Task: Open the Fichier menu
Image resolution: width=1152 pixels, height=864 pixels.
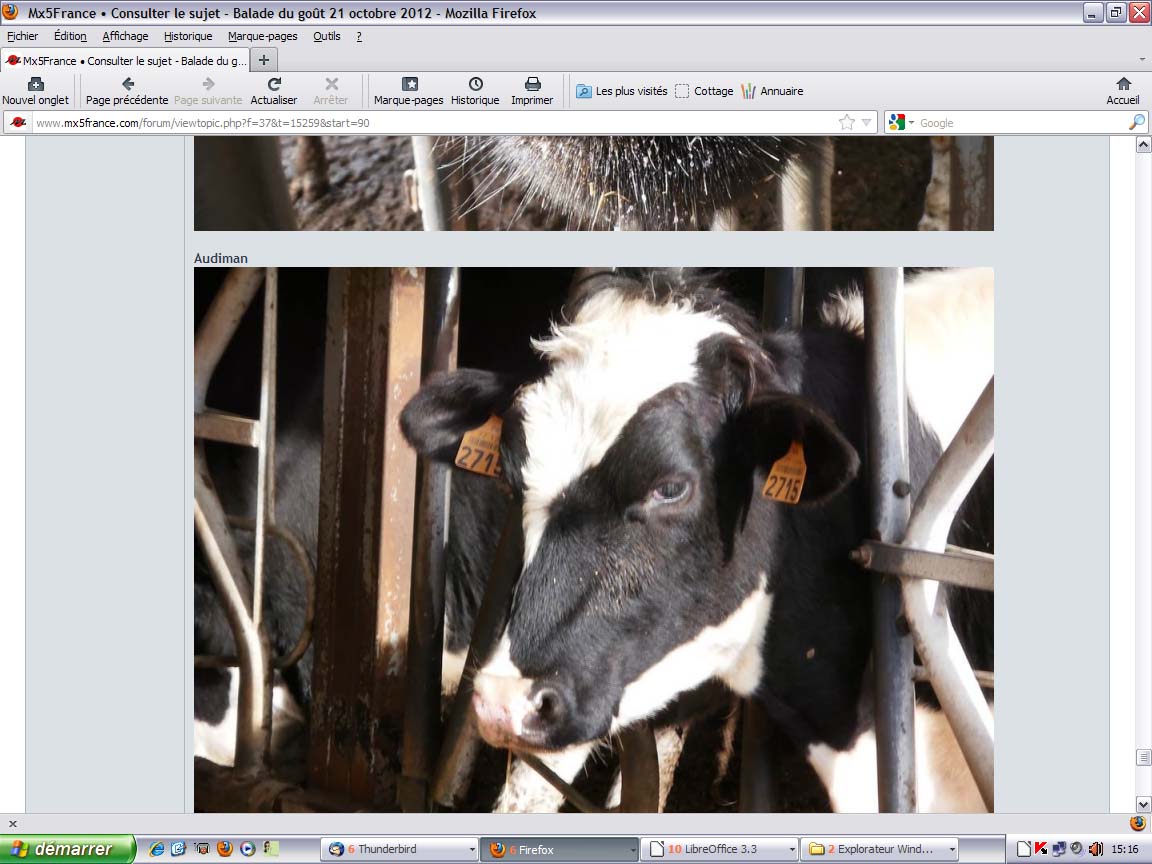Action: (23, 36)
